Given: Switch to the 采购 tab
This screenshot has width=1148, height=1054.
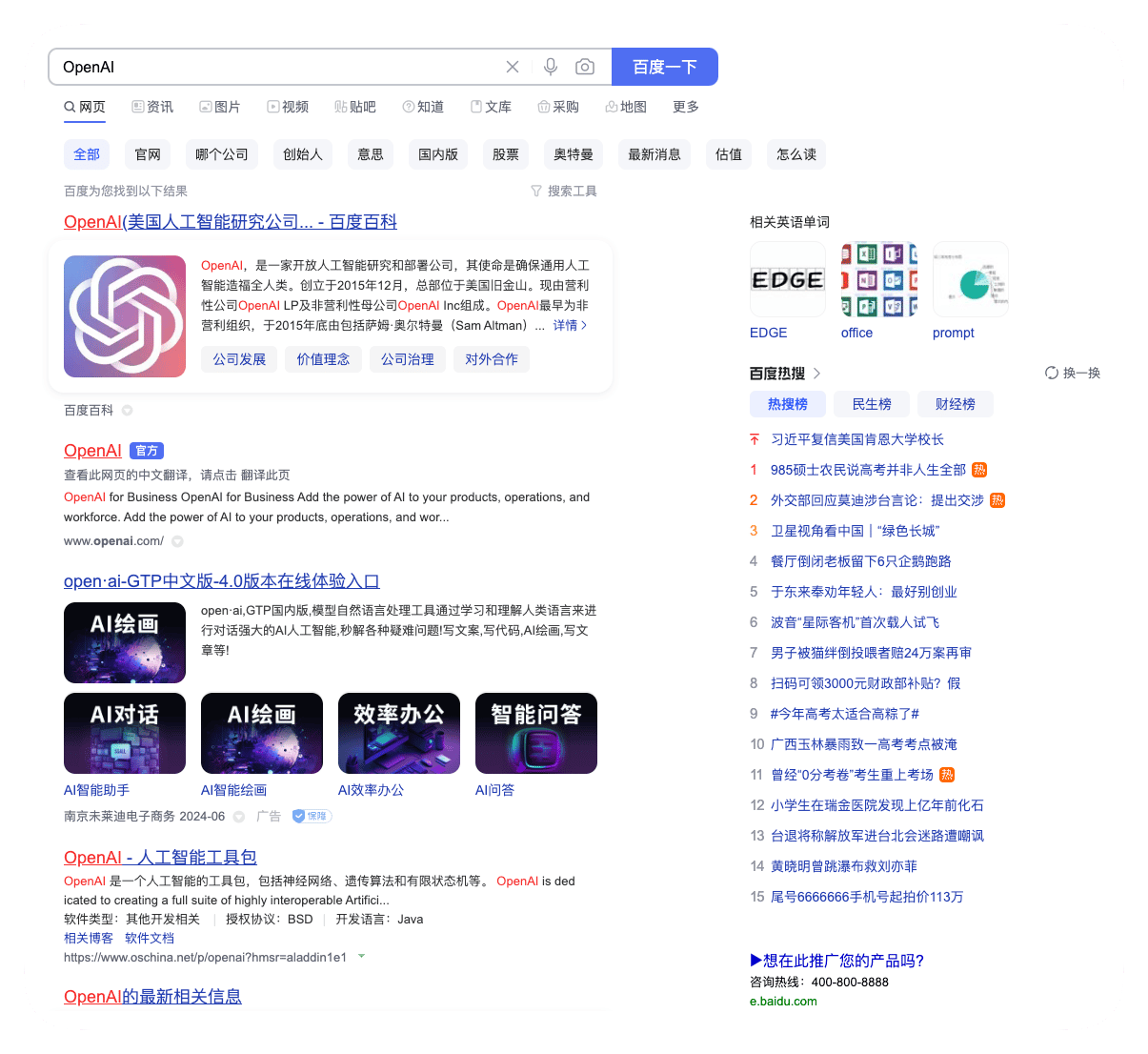Looking at the screenshot, I should [558, 107].
